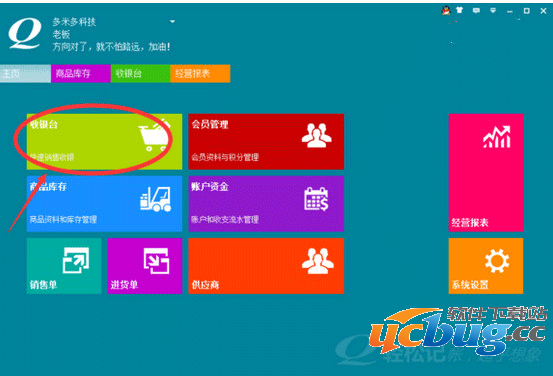The height and width of the screenshot is (376, 553).
Task: Open the 账户资金 account funds tile
Action: coord(266,204)
